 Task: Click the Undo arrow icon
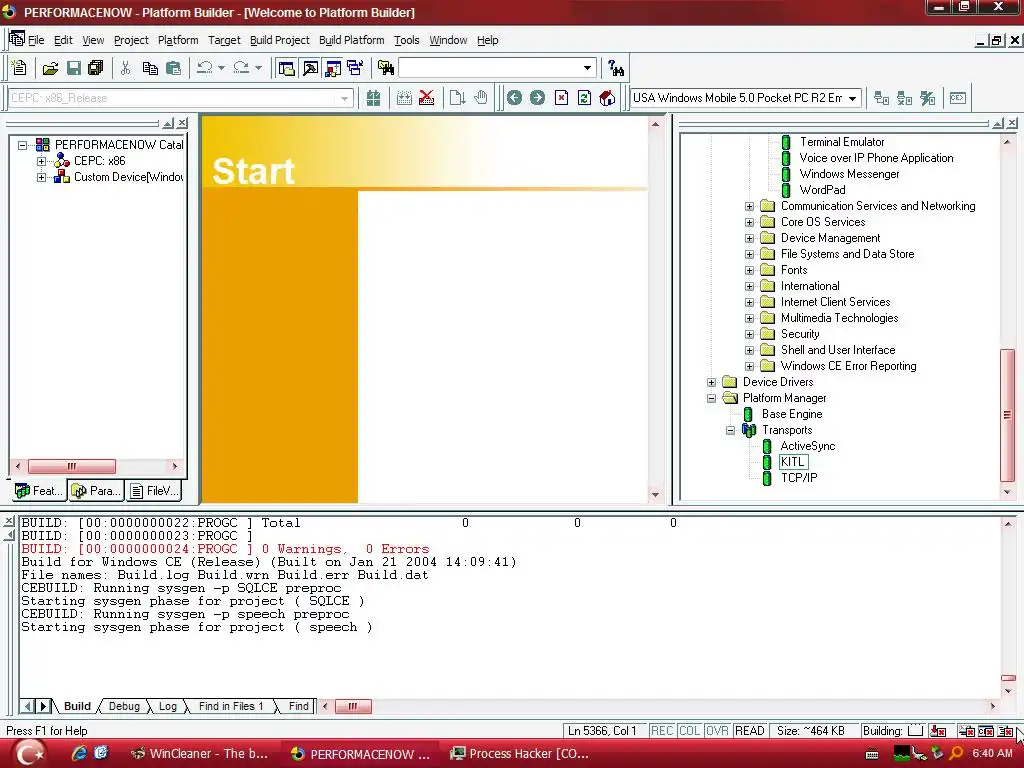point(205,68)
